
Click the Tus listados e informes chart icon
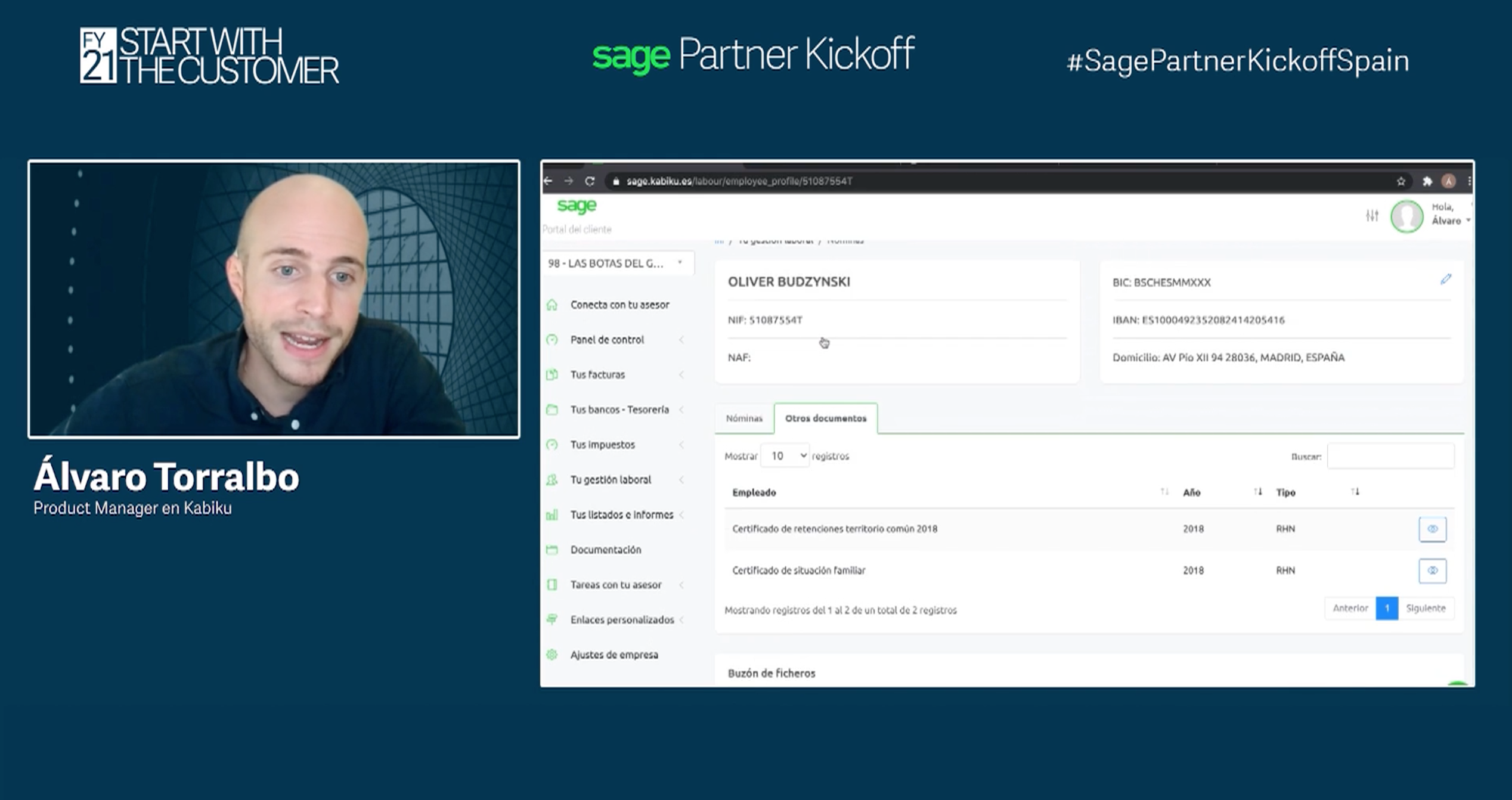pos(552,515)
